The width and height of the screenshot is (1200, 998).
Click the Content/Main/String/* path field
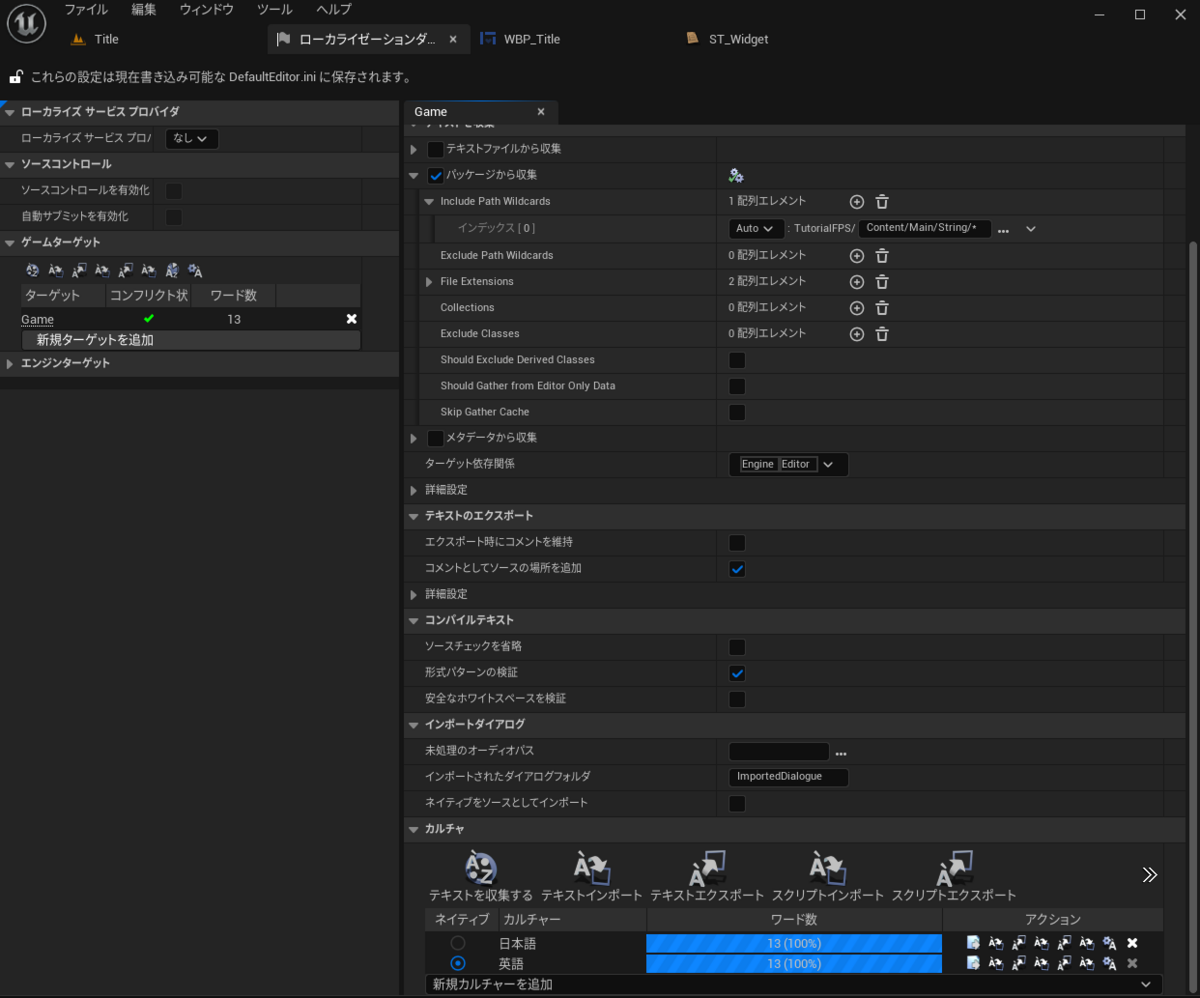[x=925, y=229]
